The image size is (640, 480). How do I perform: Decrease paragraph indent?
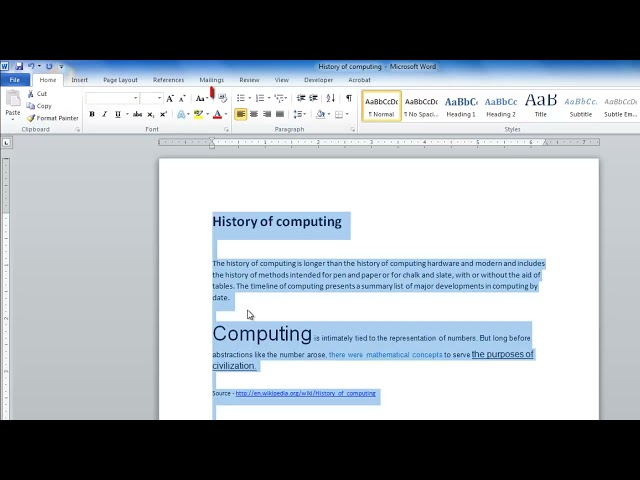click(x=301, y=98)
